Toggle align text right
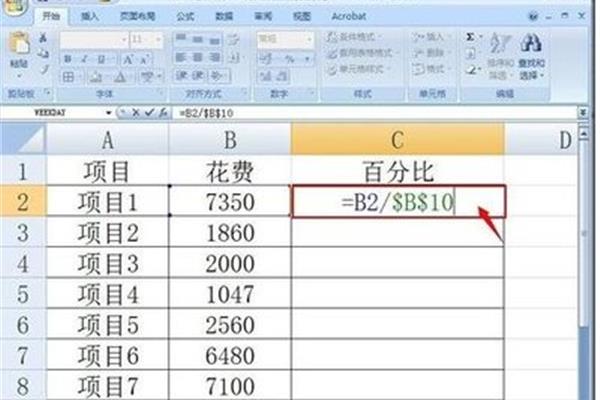Image resolution: width=600 pixels, height=400 pixels. [x=215, y=57]
